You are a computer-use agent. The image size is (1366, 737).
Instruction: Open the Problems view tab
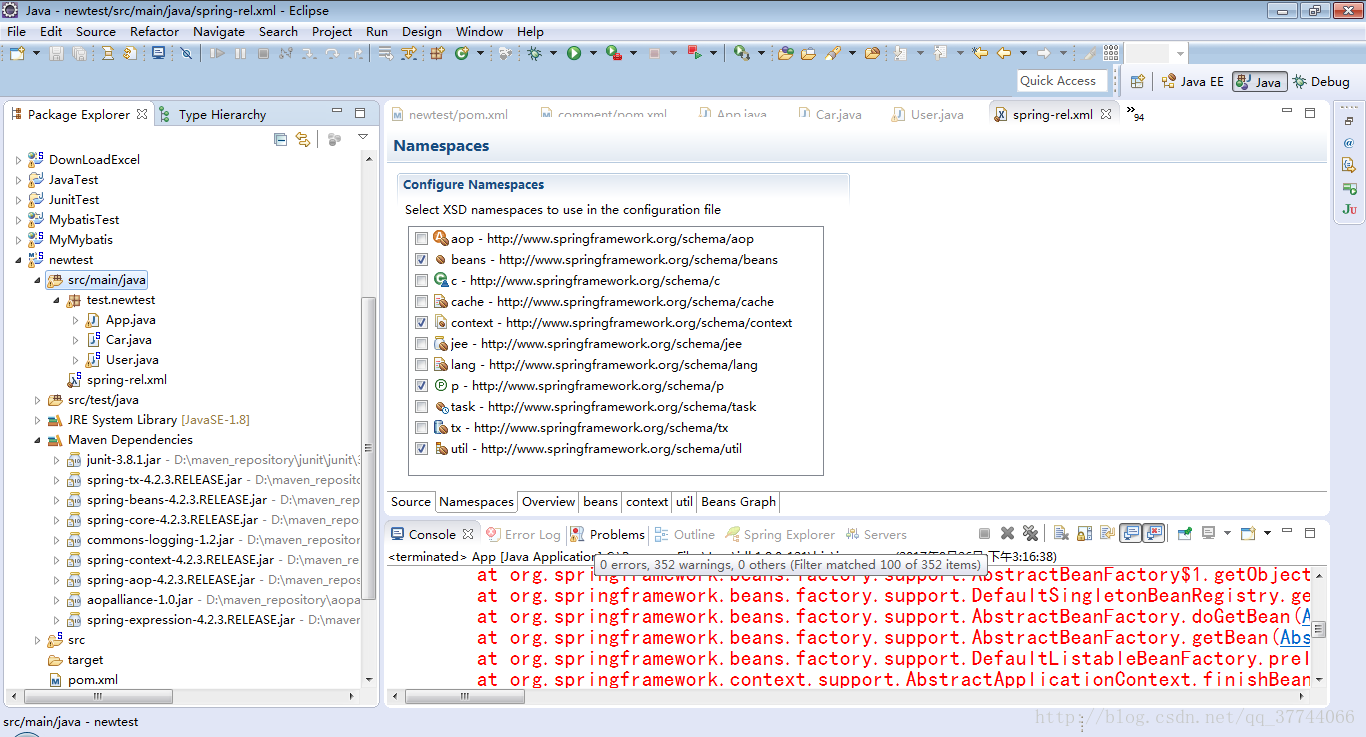[x=607, y=534]
